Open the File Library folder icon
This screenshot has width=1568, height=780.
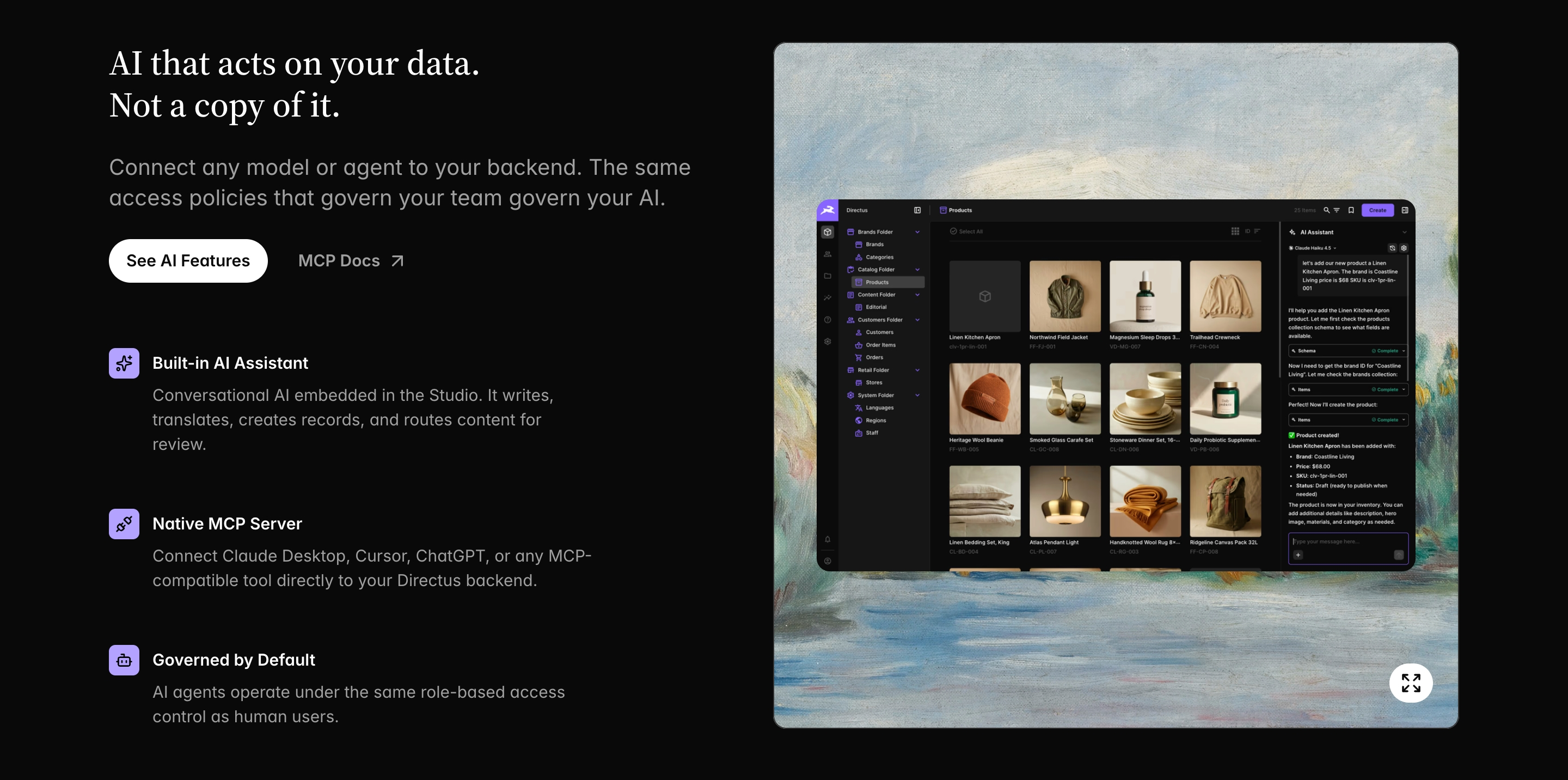[827, 276]
